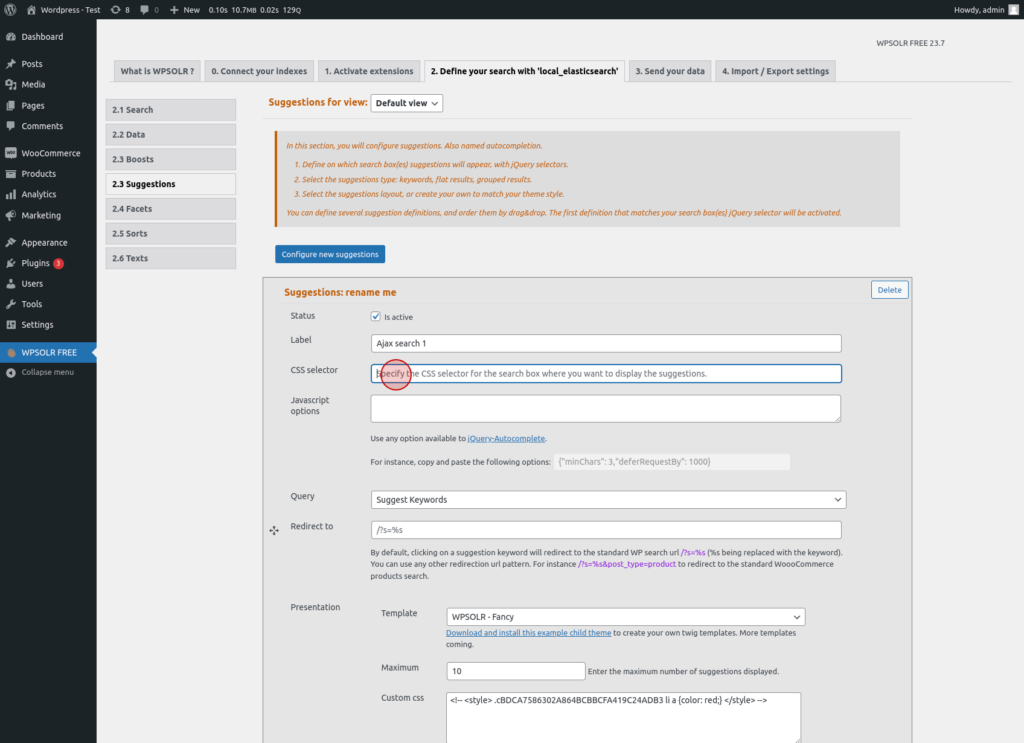Click the query monitor stats 0.10s 10.7MB
This screenshot has width=1024, height=743.
[x=255, y=10]
